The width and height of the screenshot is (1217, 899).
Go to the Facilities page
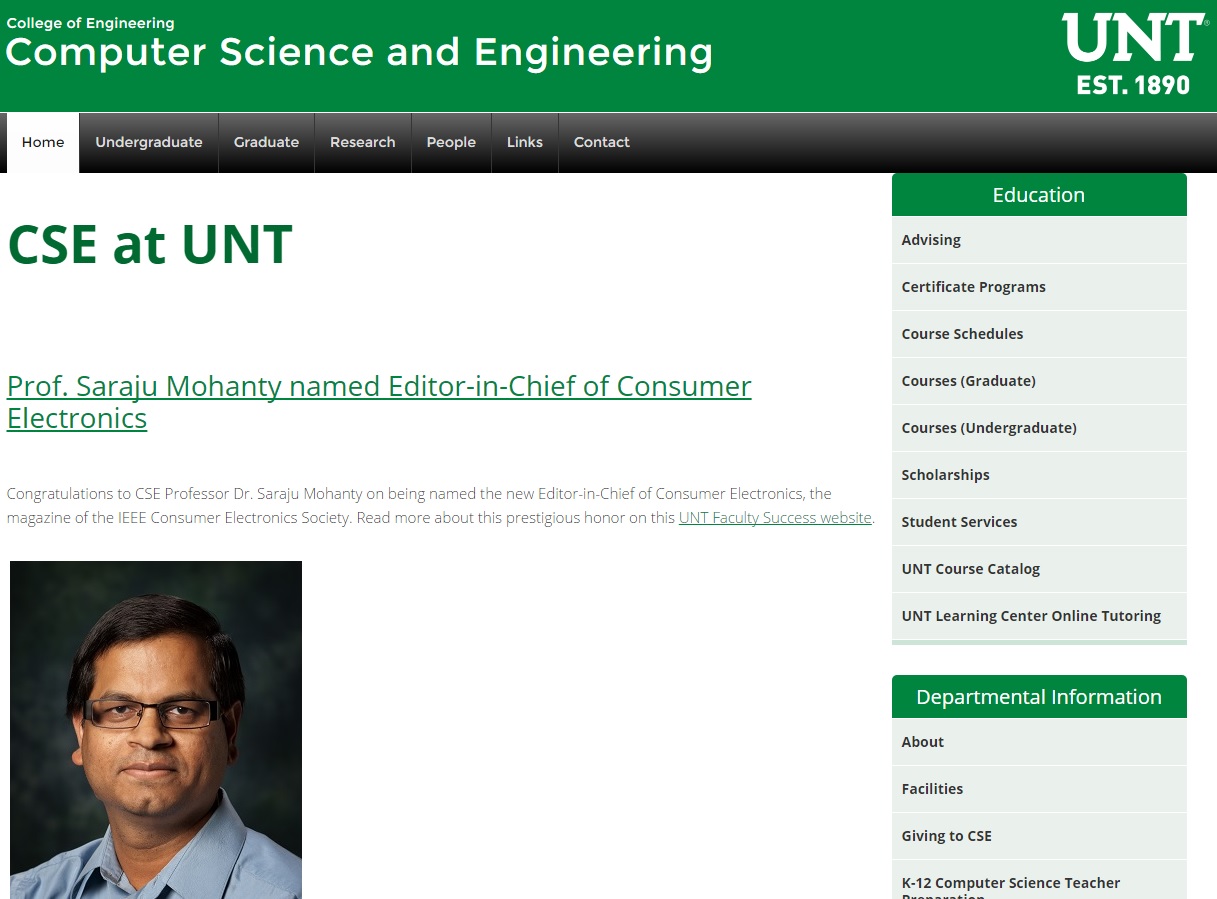coord(1039,789)
